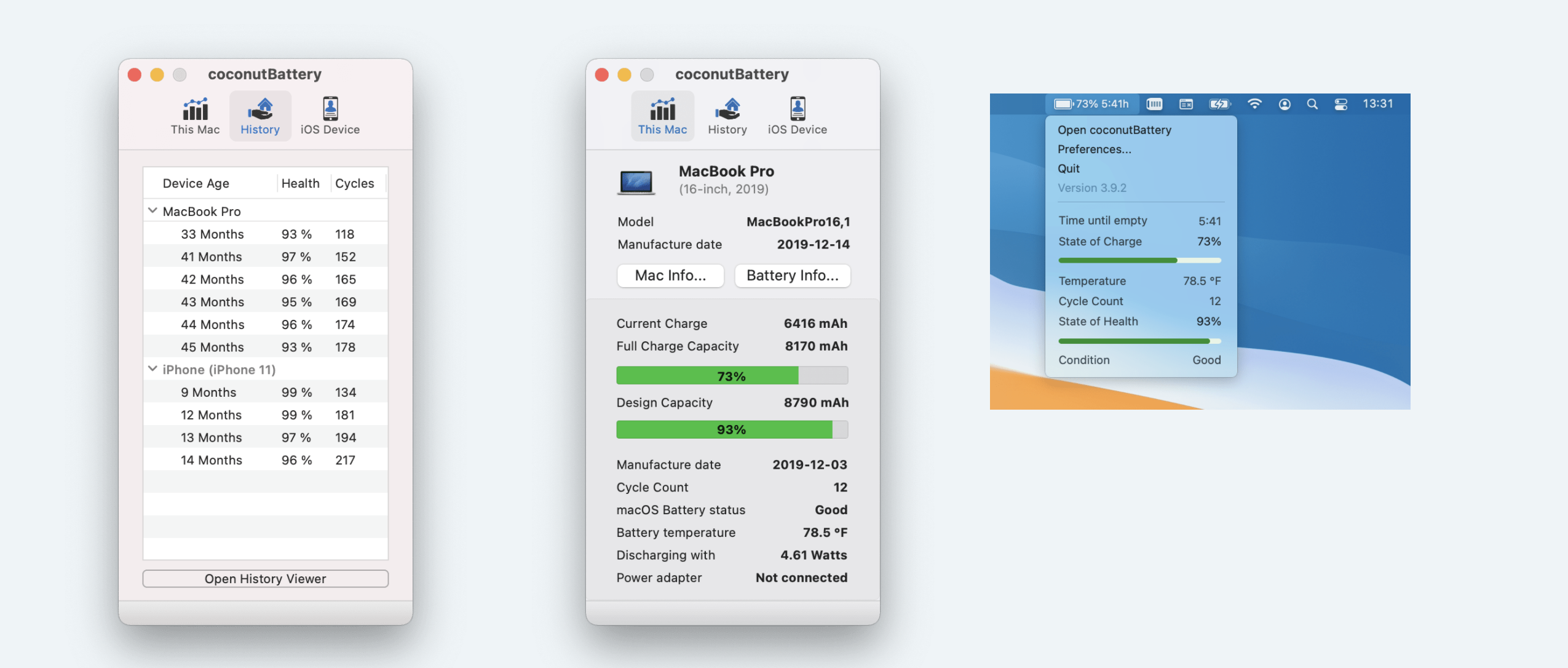Click Condition Good row in menu
The width and height of the screenshot is (1568, 668).
[x=1139, y=360]
